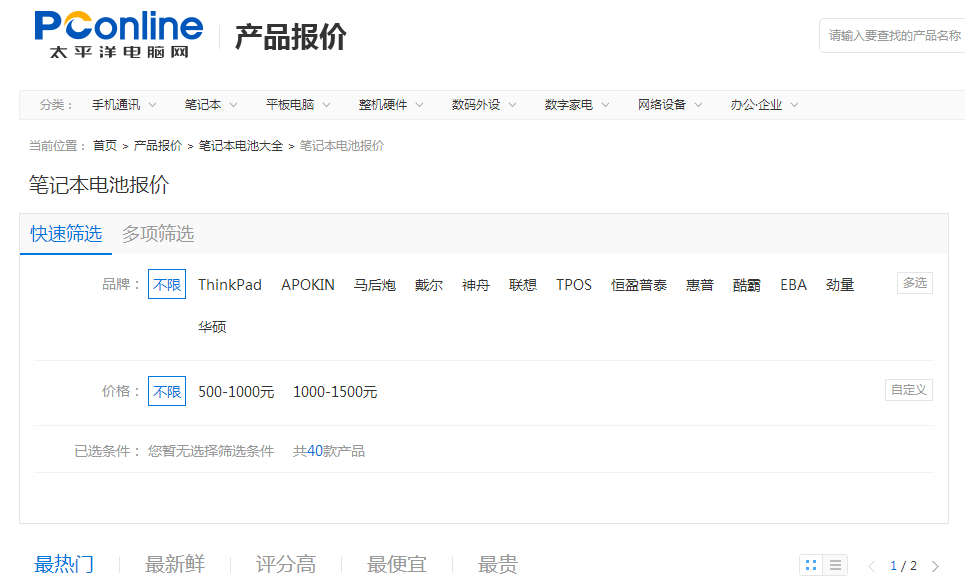Filter by TPOS brand

pos(574,285)
